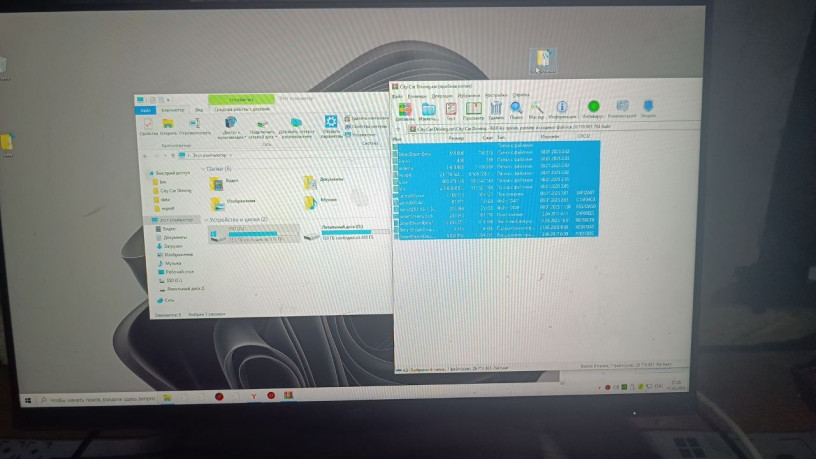Click Добавить сетевое расположение in the ribbon

click(x=296, y=128)
